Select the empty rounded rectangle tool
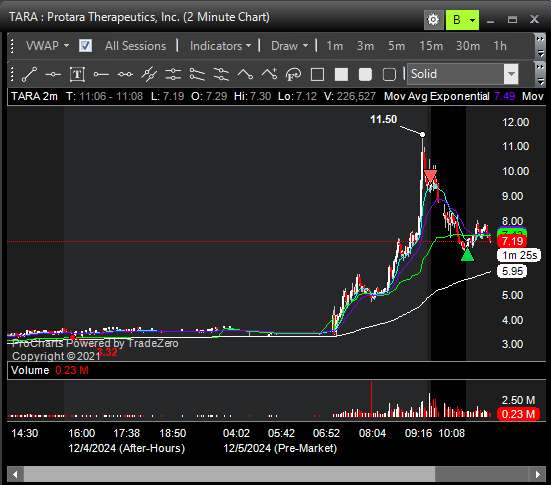The height and width of the screenshot is (485, 551). pyautogui.click(x=389, y=75)
